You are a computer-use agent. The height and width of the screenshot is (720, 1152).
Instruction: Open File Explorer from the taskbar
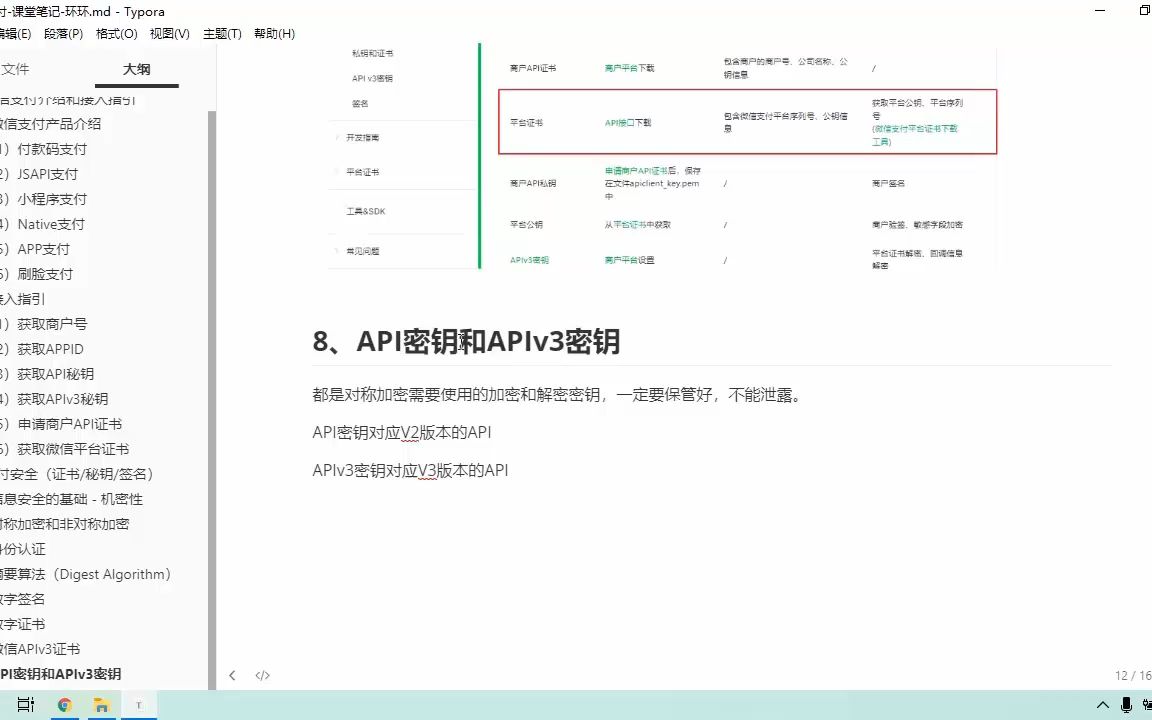click(x=101, y=705)
